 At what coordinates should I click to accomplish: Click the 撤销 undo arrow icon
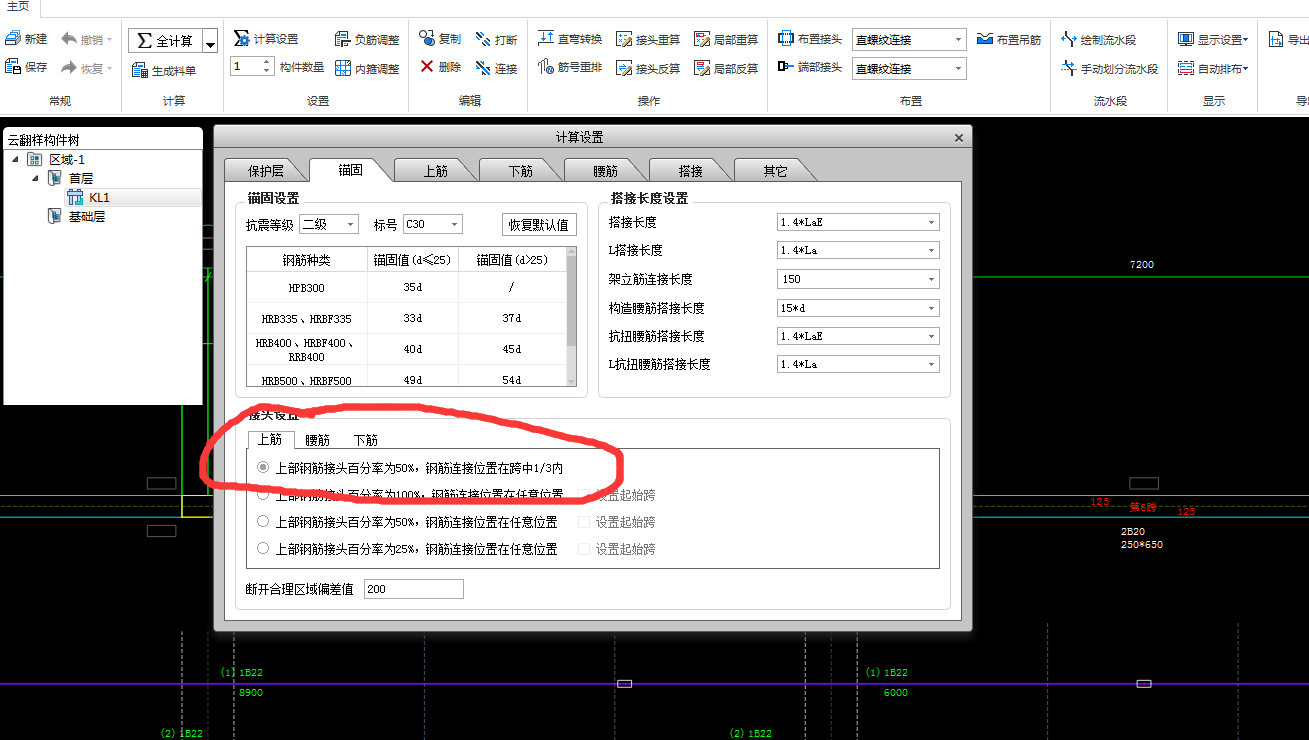pyautogui.click(x=69, y=39)
